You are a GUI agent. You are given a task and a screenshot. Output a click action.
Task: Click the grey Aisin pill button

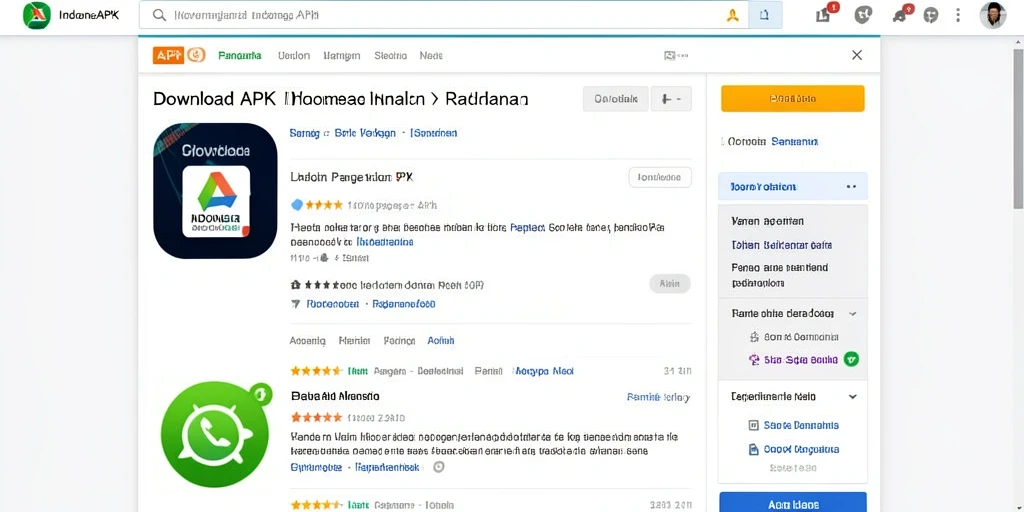[669, 283]
